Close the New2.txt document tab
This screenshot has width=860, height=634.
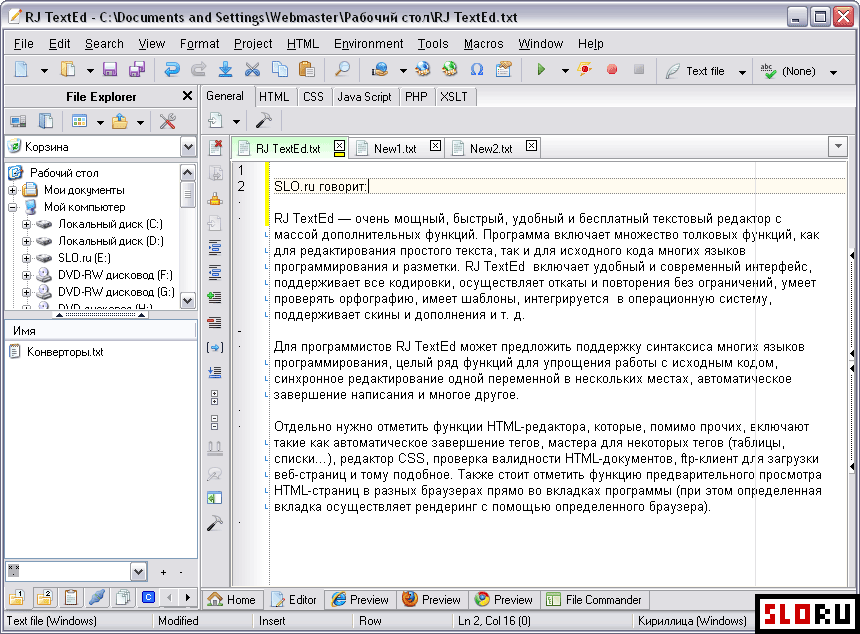coord(531,145)
